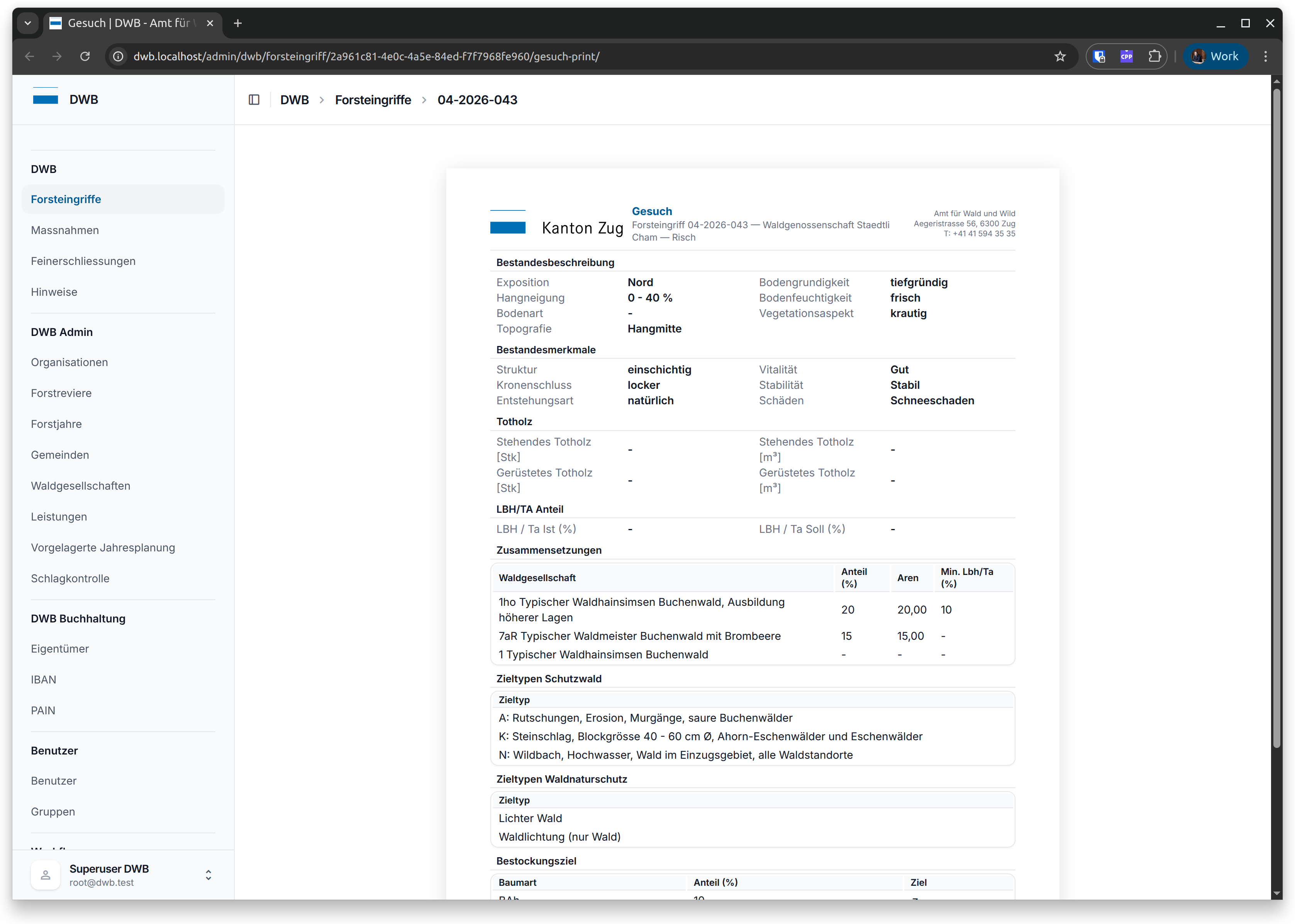Select Waldgesellschaften in the sidebar
Viewport: 1295px width, 924px height.
coord(80,486)
